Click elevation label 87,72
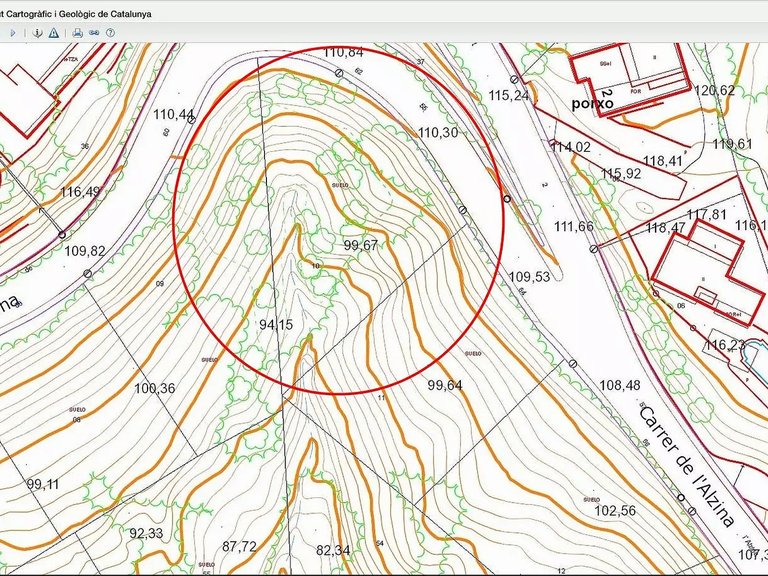768x576 pixels. click(239, 546)
